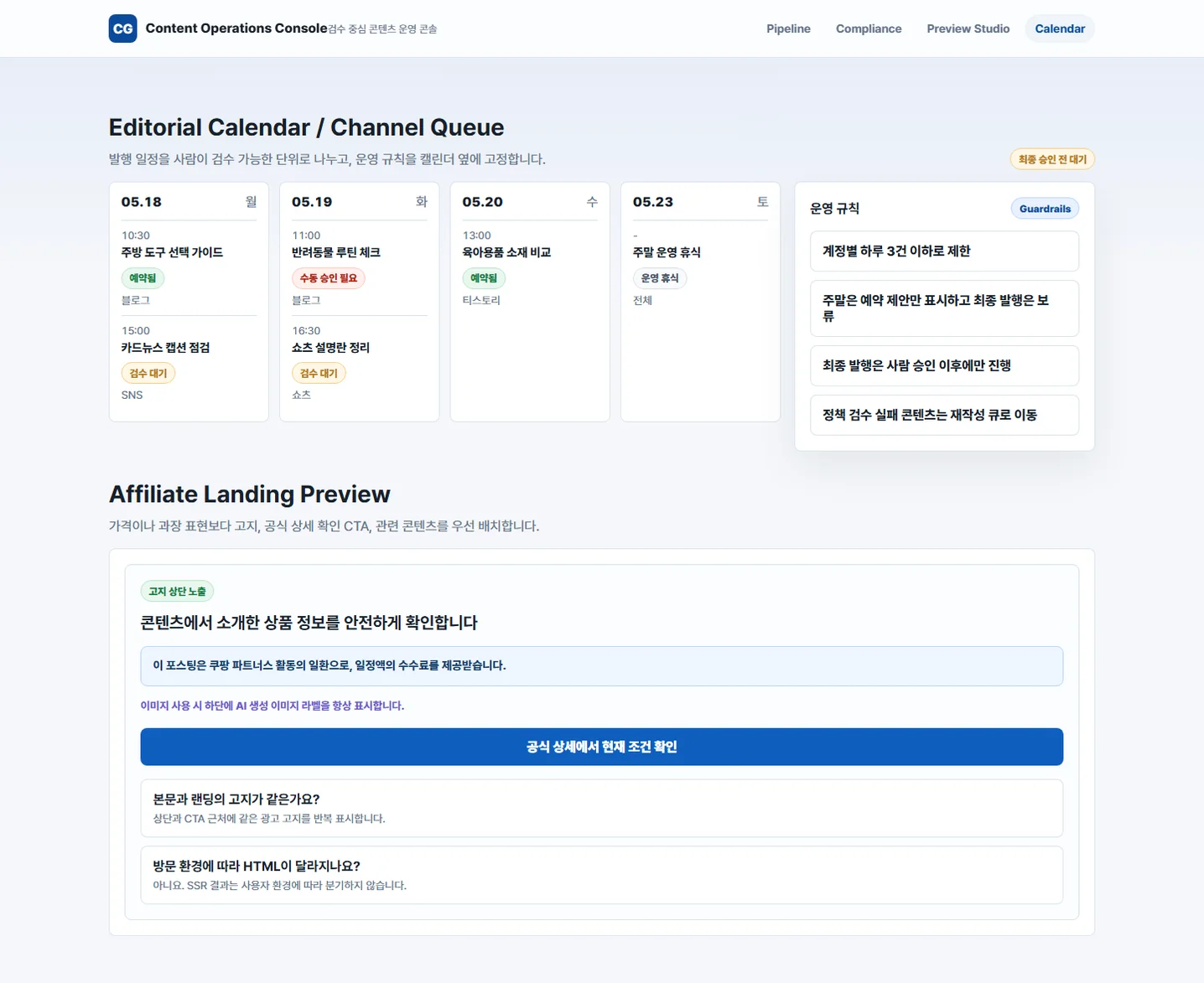
Task: Click the Affiliate Landing Preview heading
Action: (250, 494)
